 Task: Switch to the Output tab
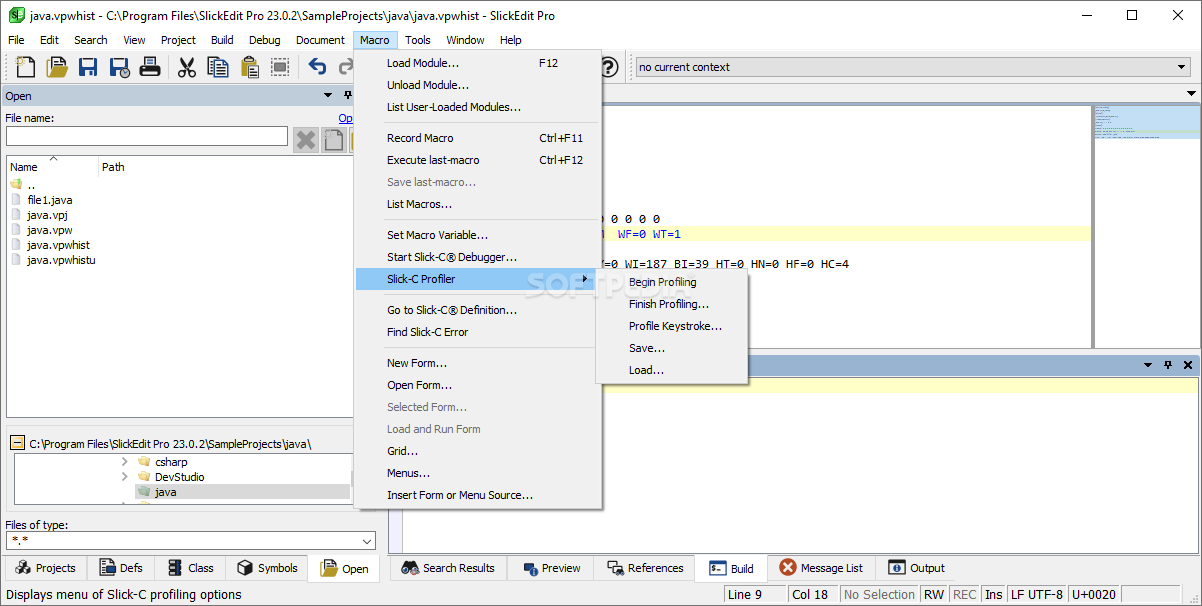(x=917, y=568)
